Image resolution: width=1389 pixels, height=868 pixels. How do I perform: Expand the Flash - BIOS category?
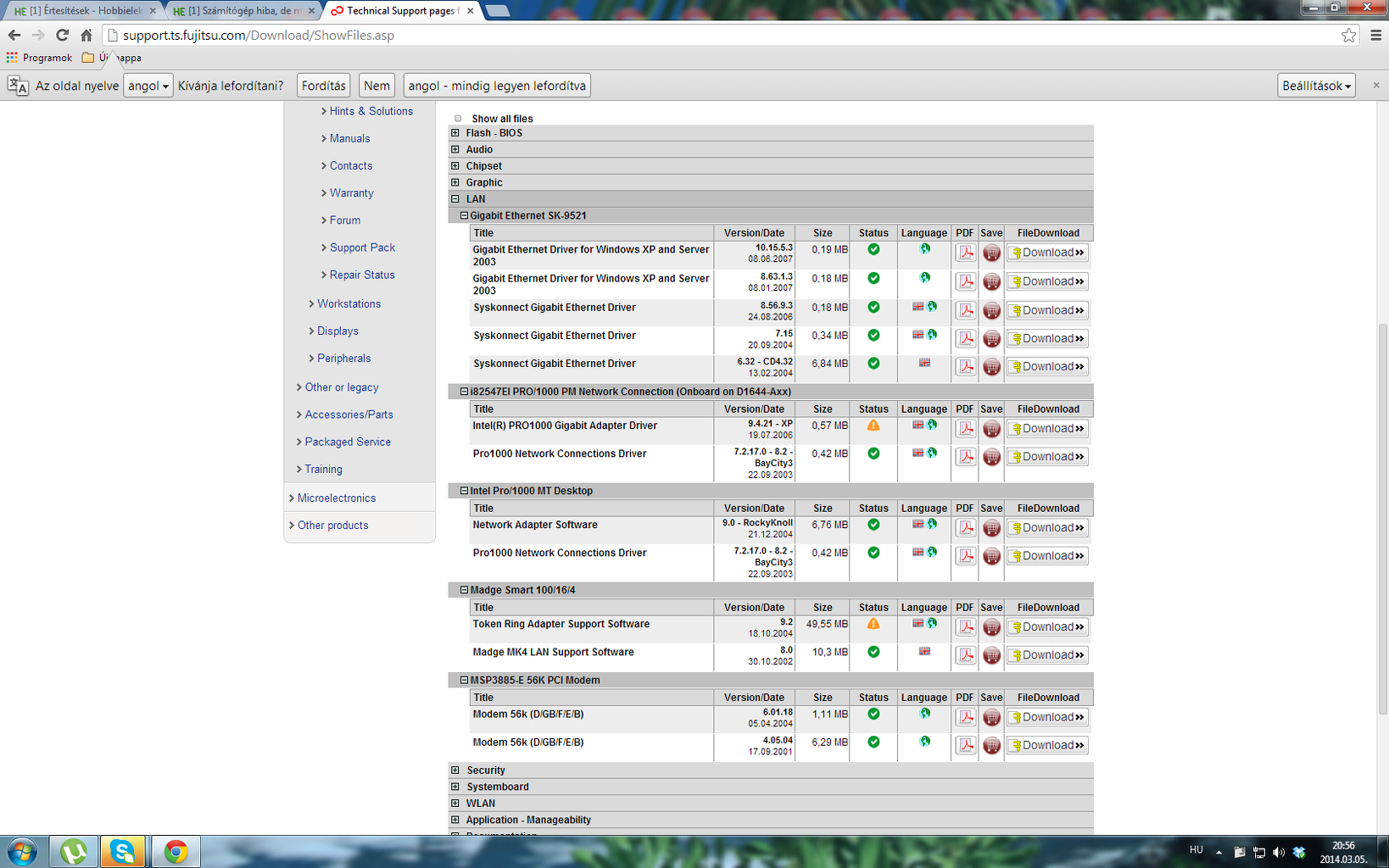click(455, 133)
